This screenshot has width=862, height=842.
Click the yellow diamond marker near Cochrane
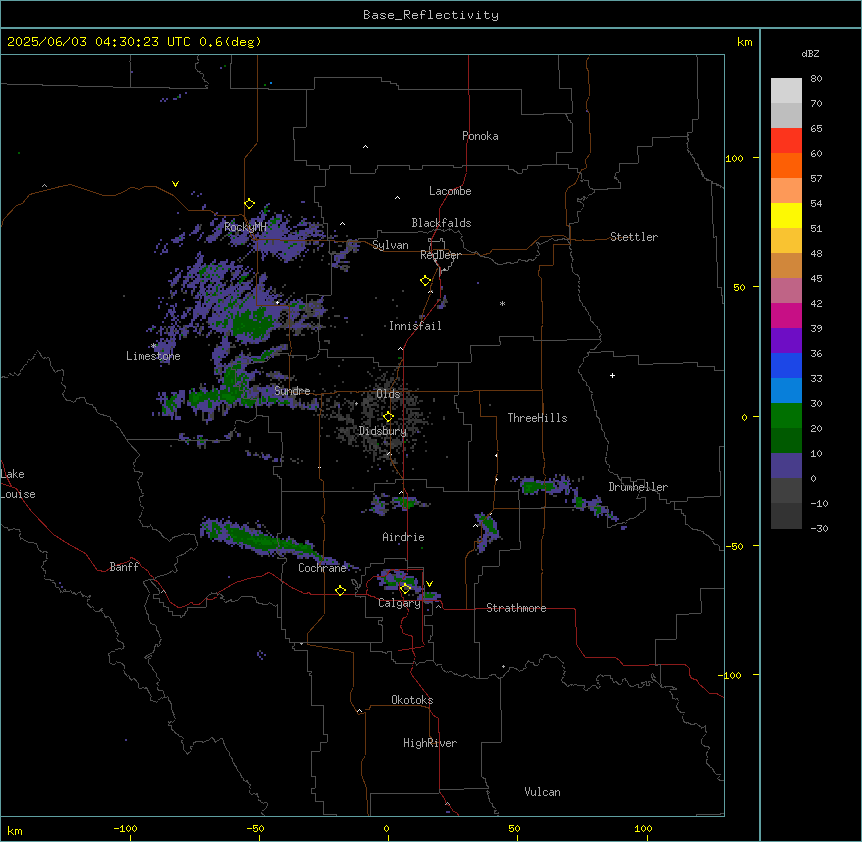pyautogui.click(x=340, y=590)
